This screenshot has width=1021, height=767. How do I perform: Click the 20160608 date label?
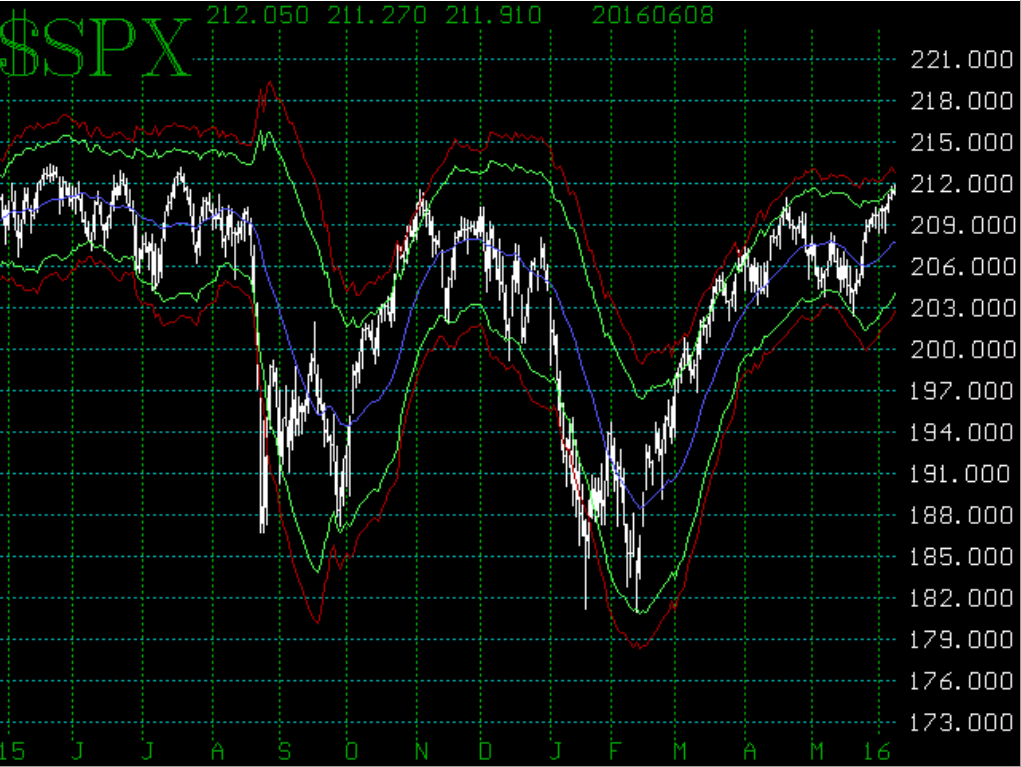652,15
